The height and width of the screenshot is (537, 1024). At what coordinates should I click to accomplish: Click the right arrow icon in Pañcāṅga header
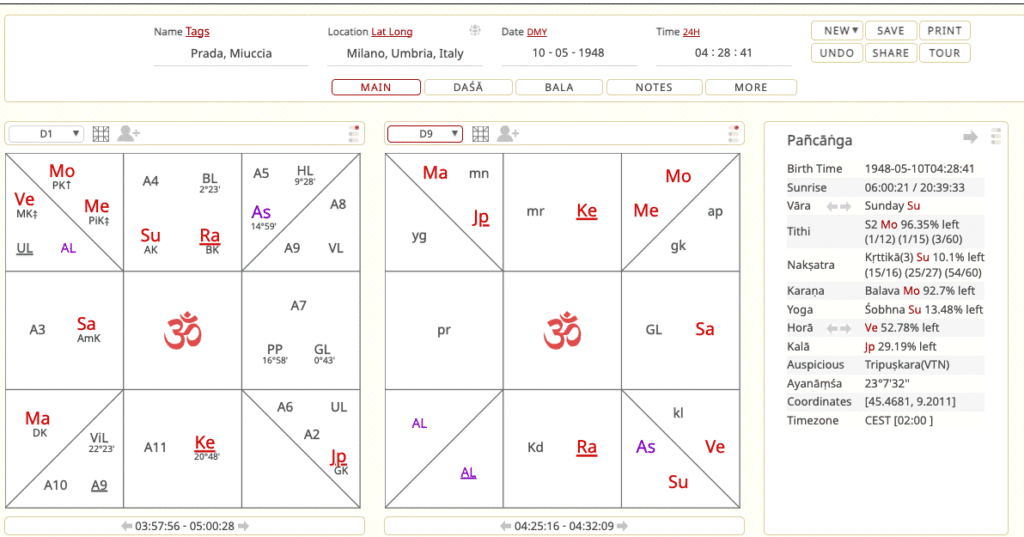pyautogui.click(x=969, y=138)
